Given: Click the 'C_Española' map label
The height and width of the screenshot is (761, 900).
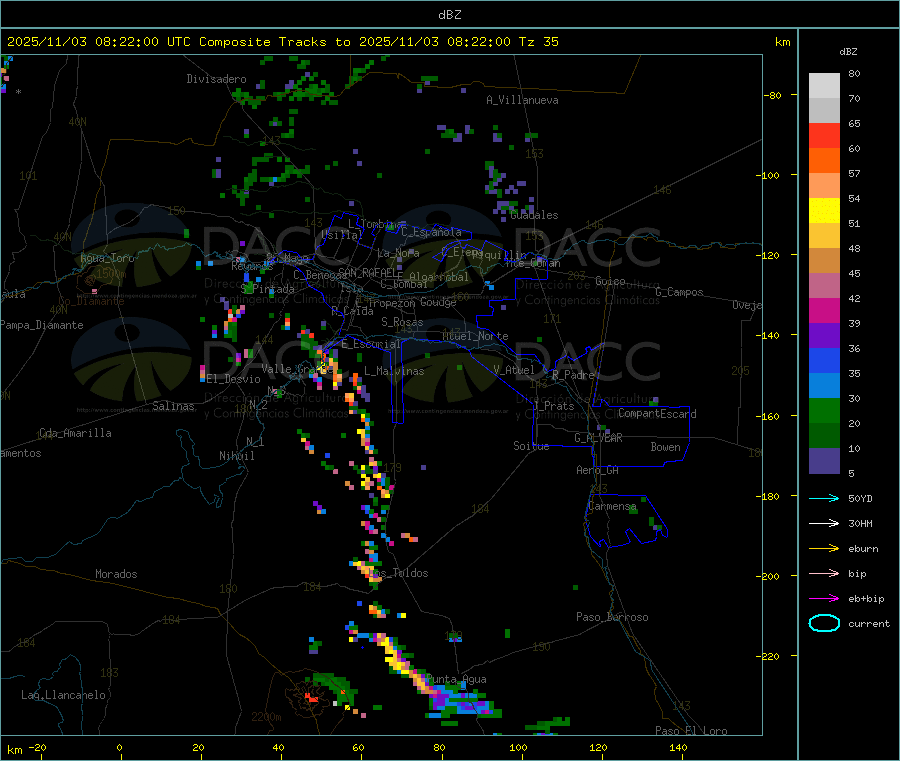Looking at the screenshot, I should tap(432, 232).
